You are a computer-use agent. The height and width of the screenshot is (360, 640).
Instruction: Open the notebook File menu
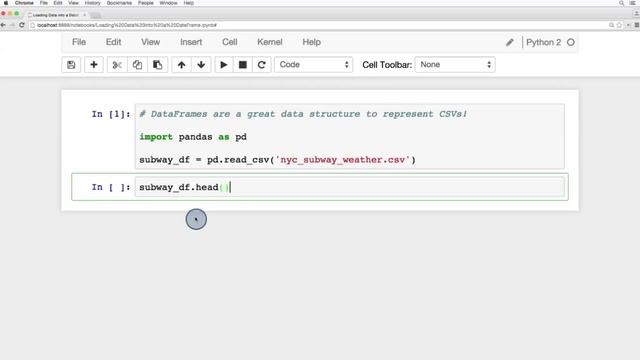(79, 42)
